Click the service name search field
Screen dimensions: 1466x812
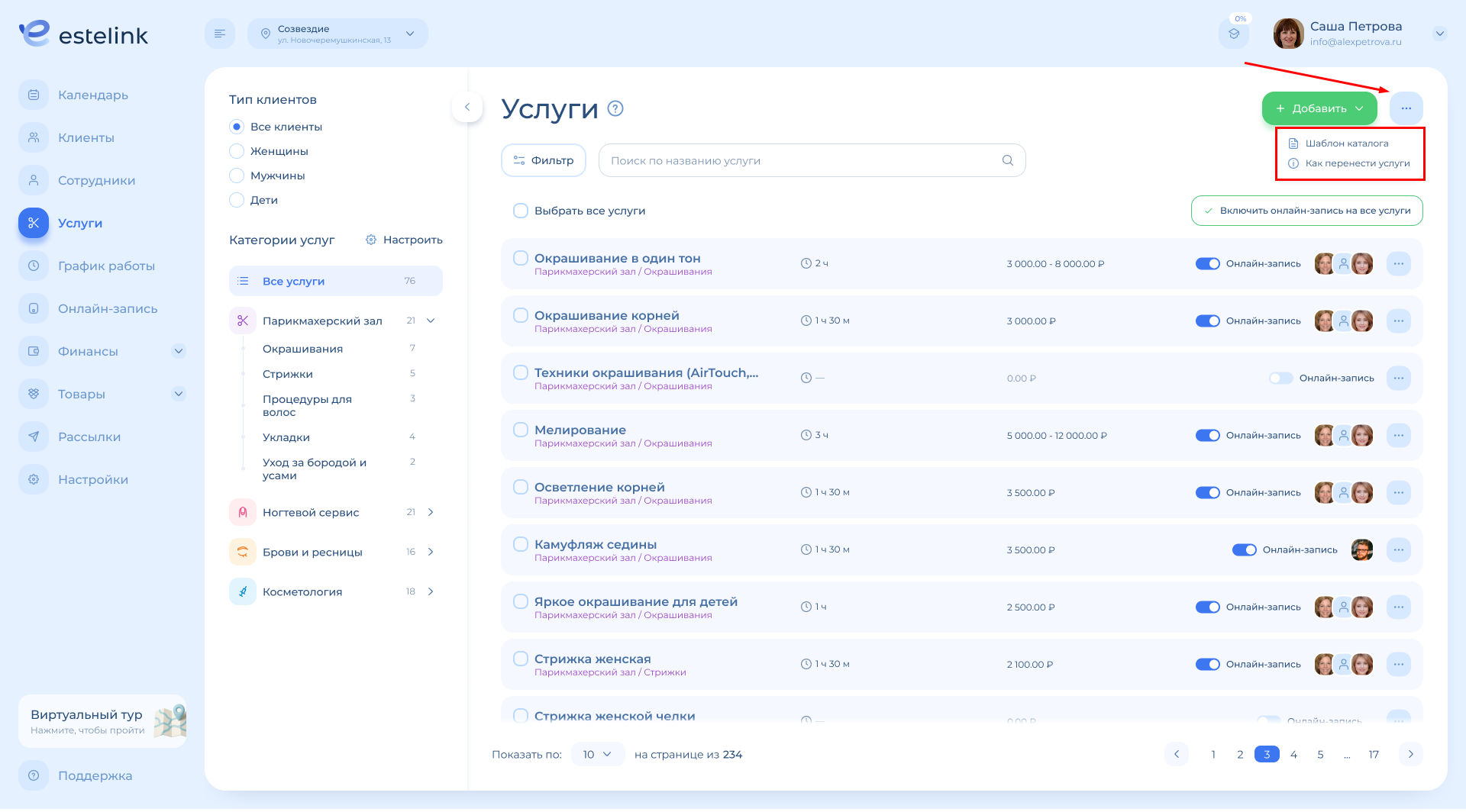coord(802,160)
